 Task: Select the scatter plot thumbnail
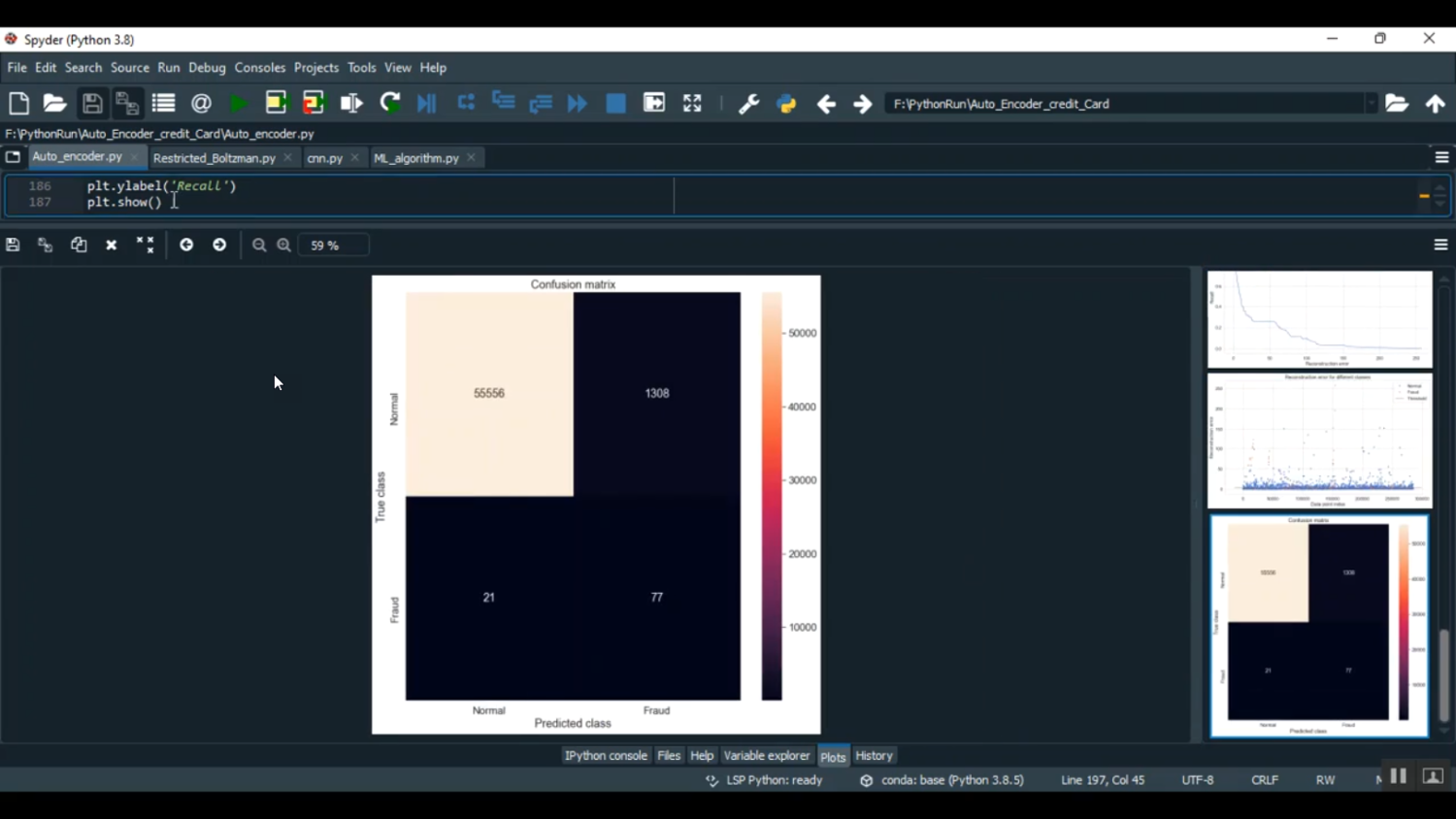pos(1319,441)
